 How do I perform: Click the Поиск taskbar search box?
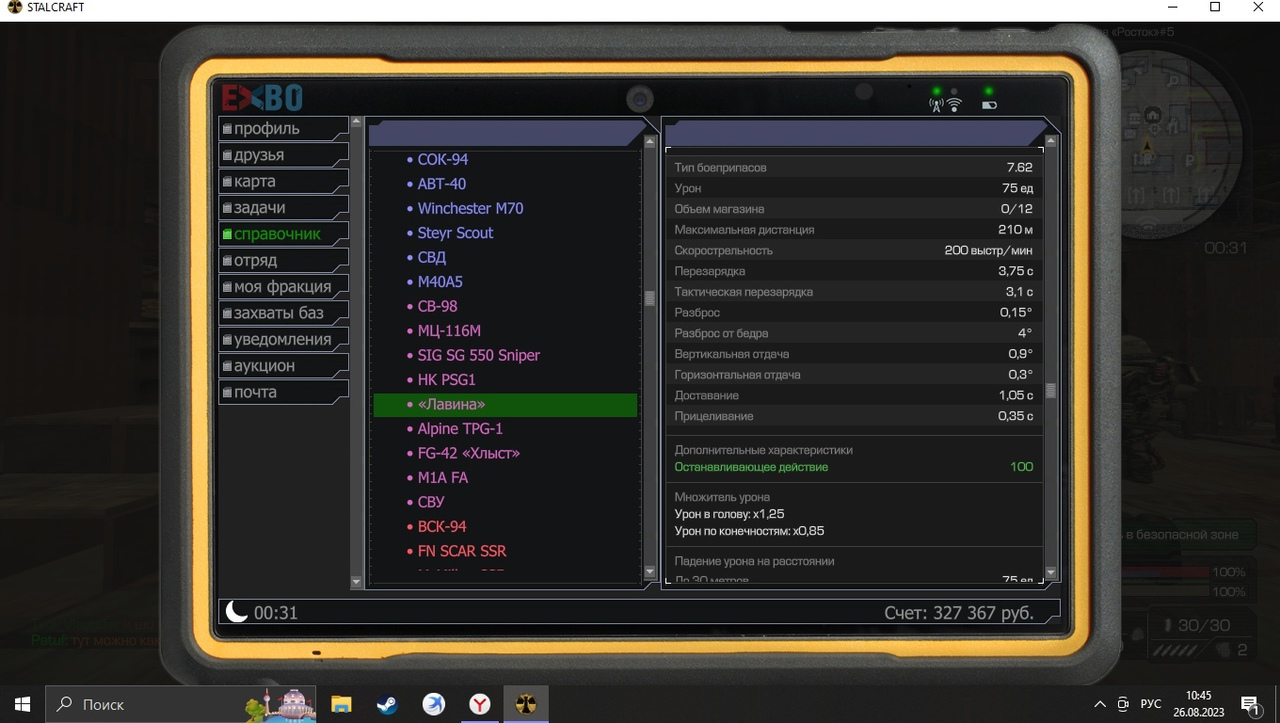(181, 704)
